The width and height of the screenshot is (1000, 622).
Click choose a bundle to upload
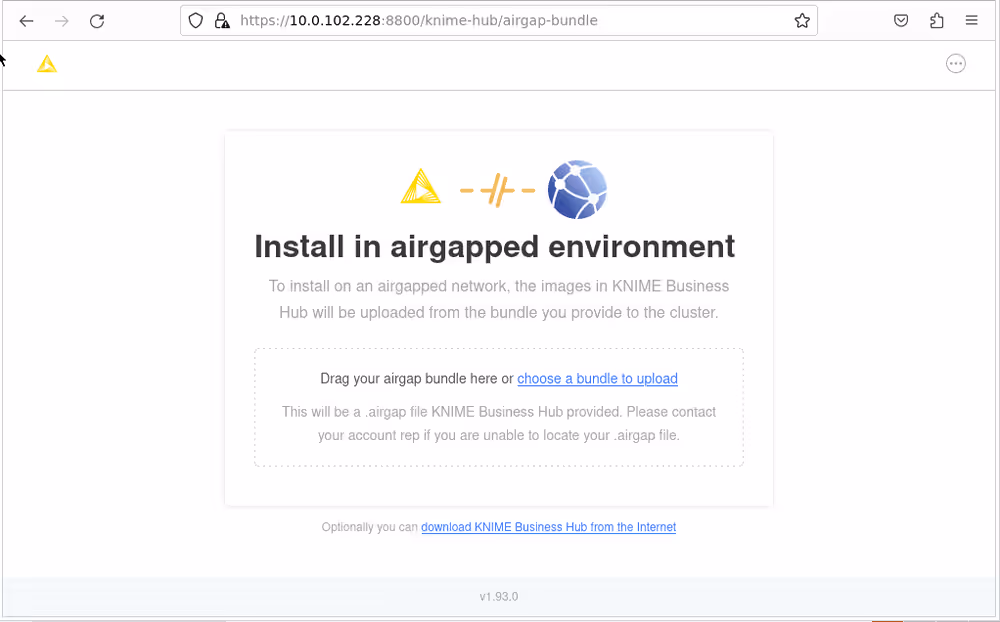tap(597, 379)
